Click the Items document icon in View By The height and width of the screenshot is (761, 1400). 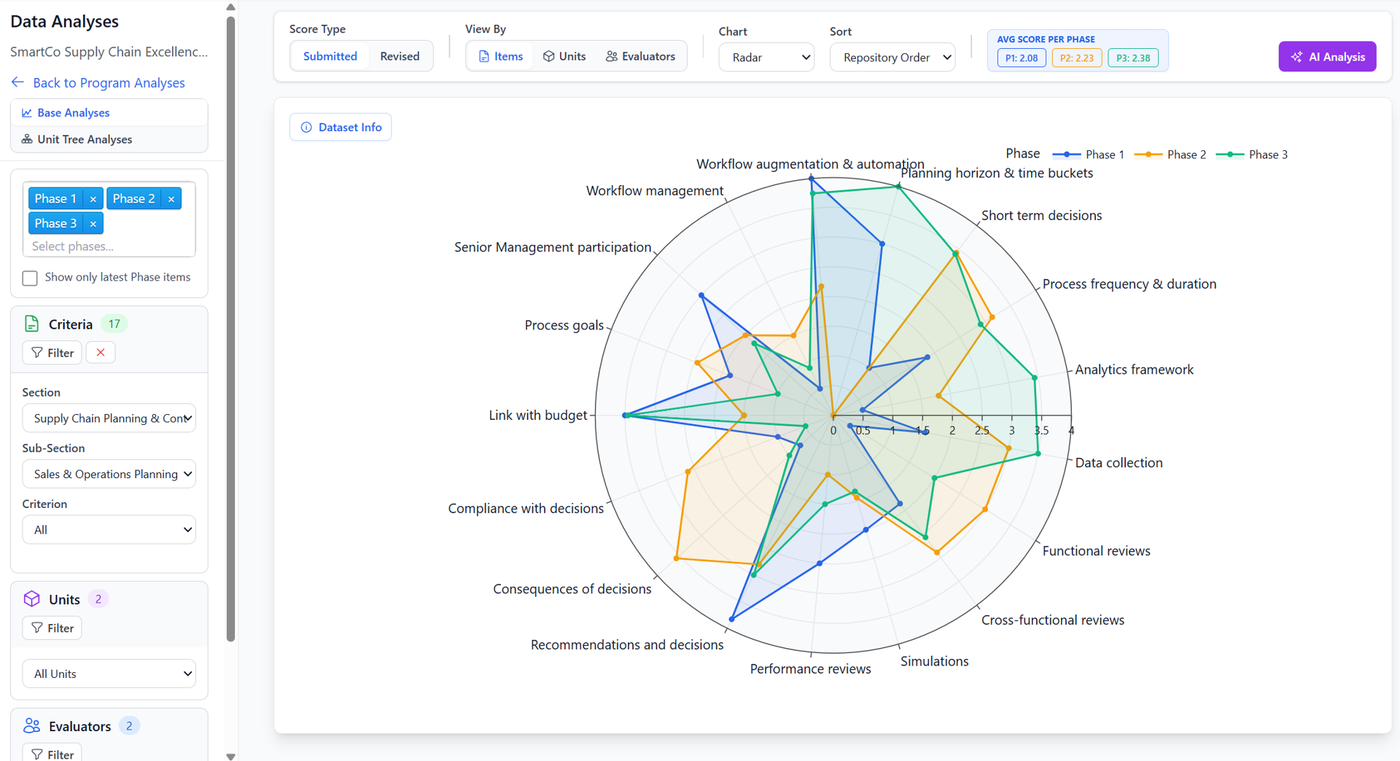pos(484,57)
